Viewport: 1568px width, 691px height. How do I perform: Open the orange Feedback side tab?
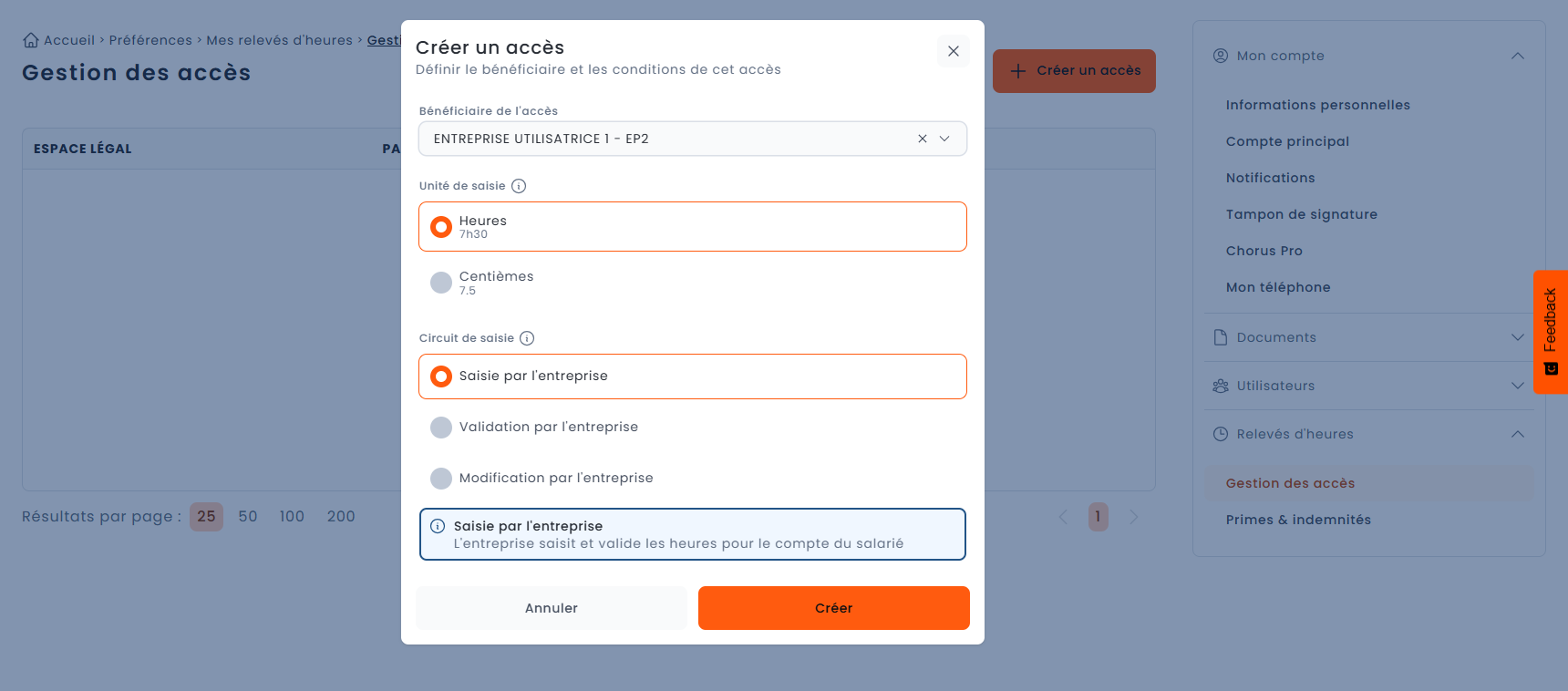click(1551, 332)
